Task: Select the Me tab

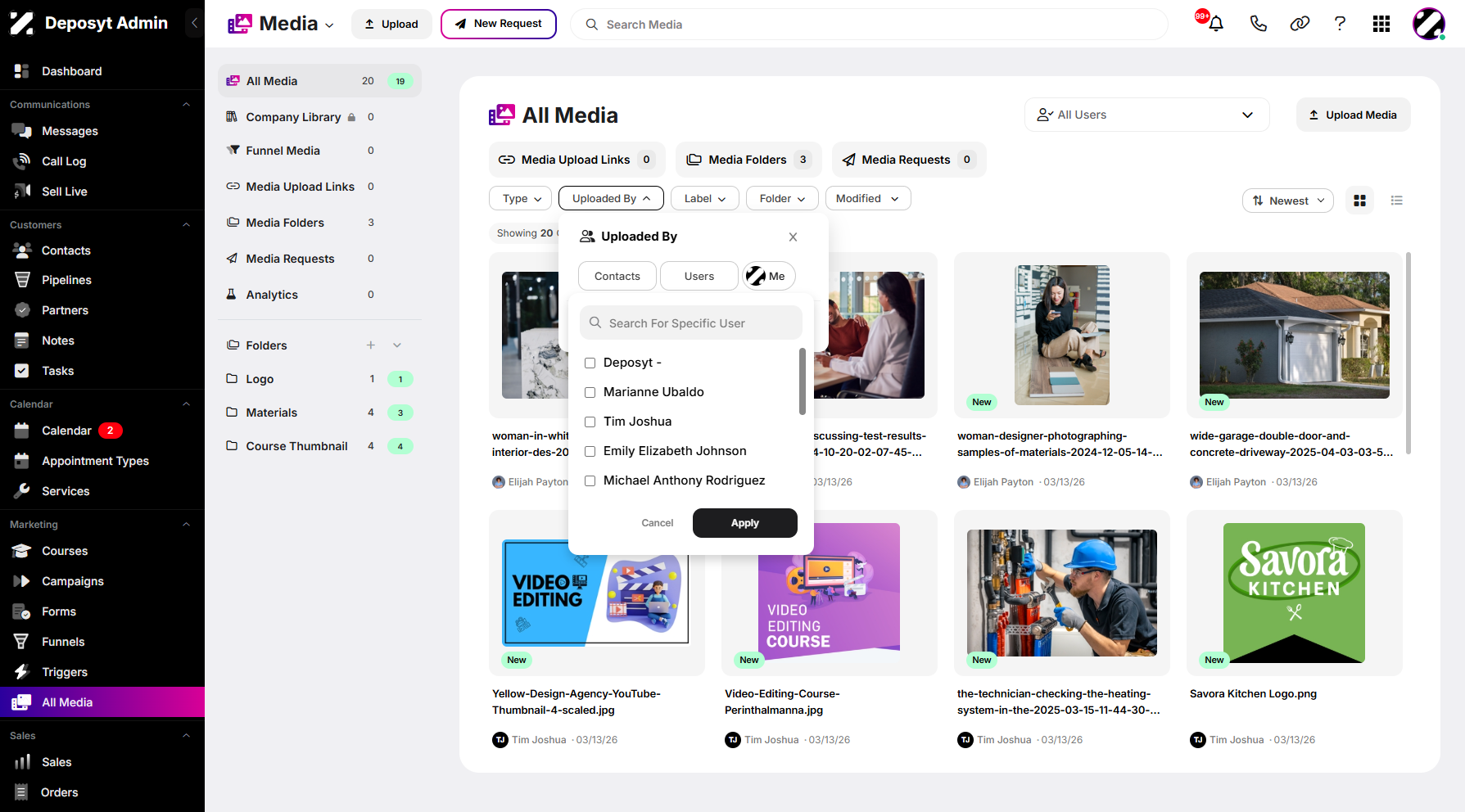Action: point(769,276)
